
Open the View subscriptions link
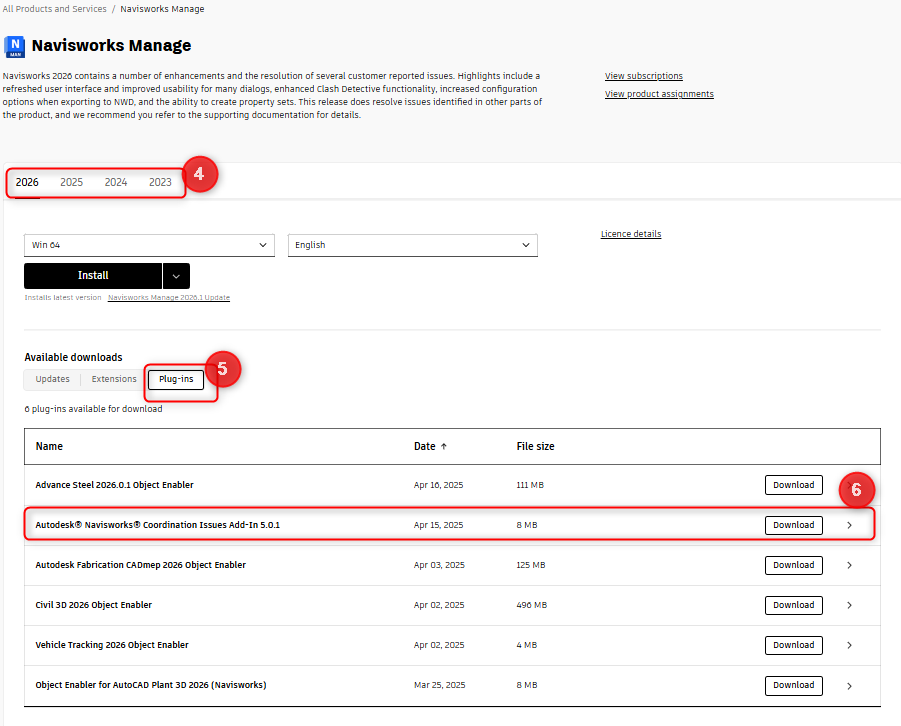tap(643, 75)
